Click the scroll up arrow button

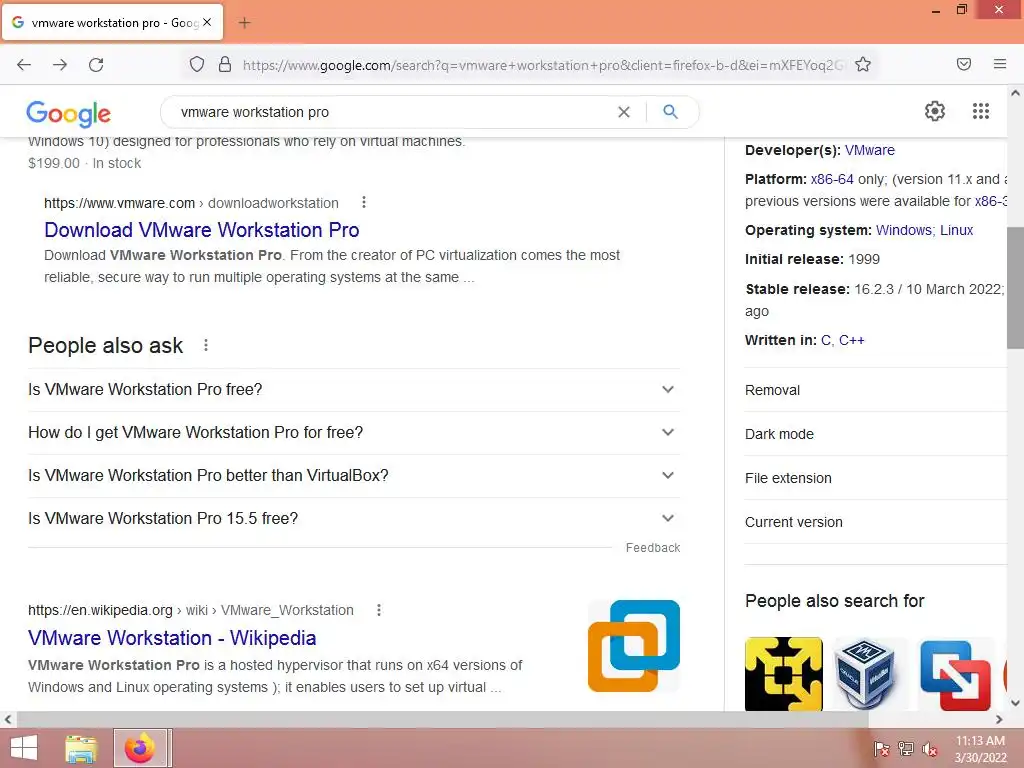pos(1016,93)
